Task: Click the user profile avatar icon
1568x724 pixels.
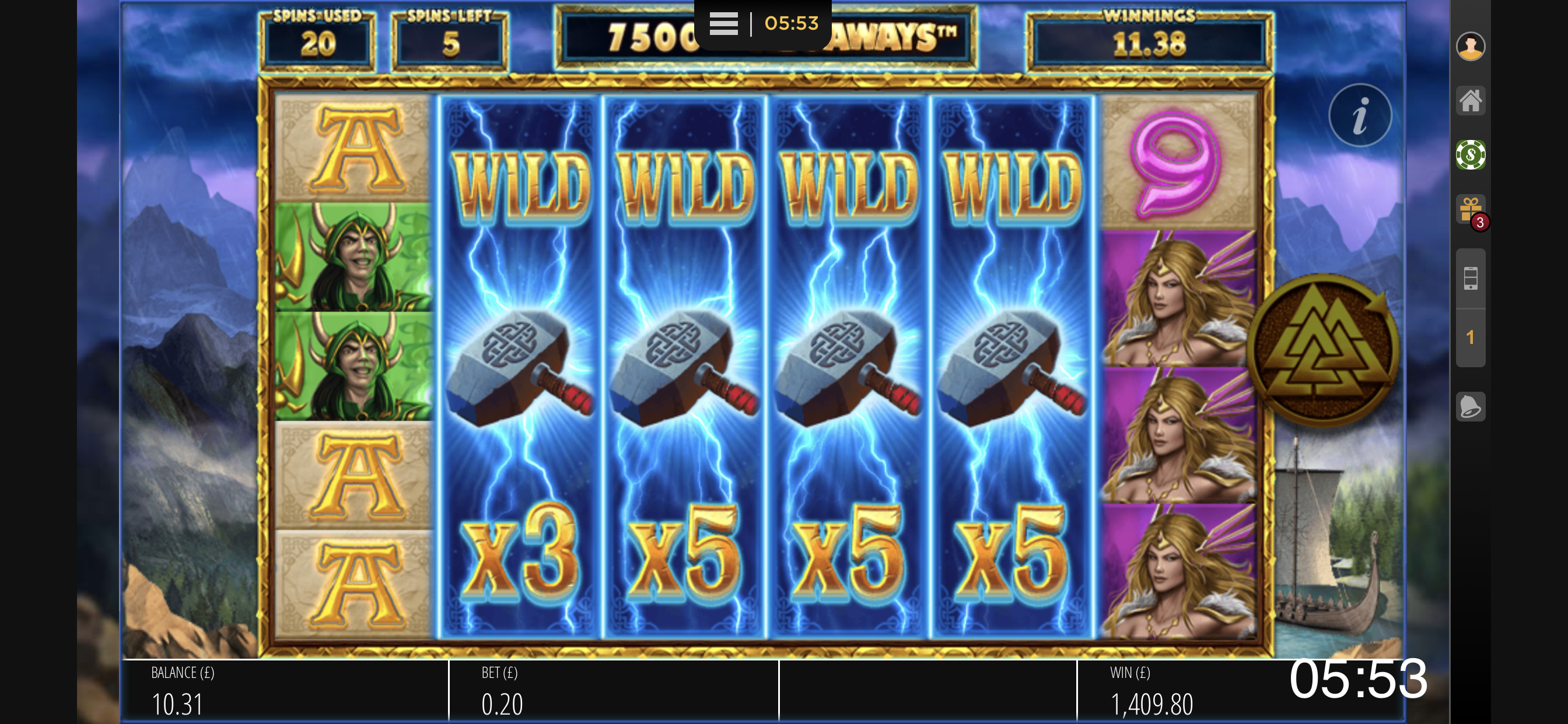Action: point(1470,46)
